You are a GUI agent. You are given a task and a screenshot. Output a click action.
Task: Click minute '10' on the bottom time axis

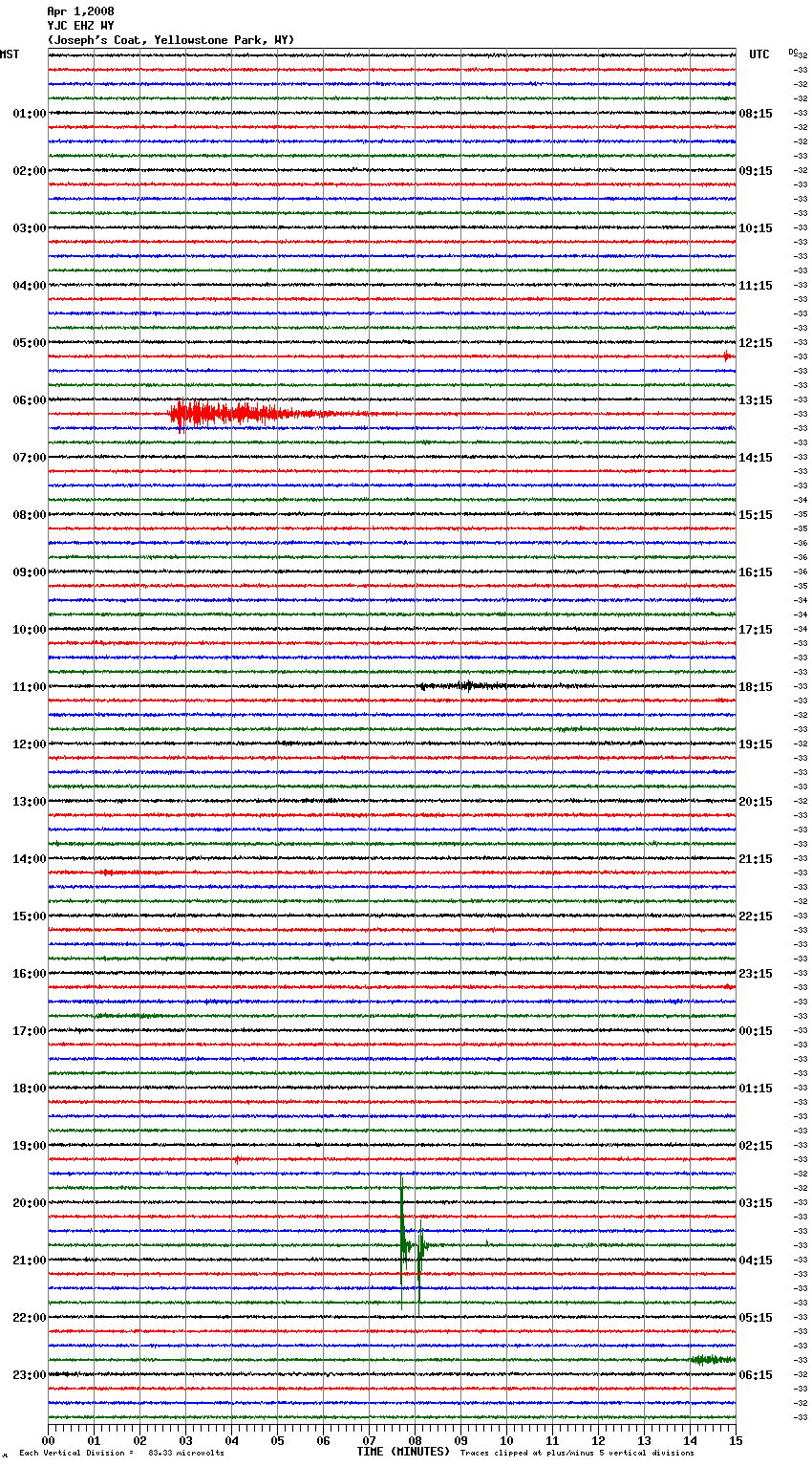point(506,1440)
